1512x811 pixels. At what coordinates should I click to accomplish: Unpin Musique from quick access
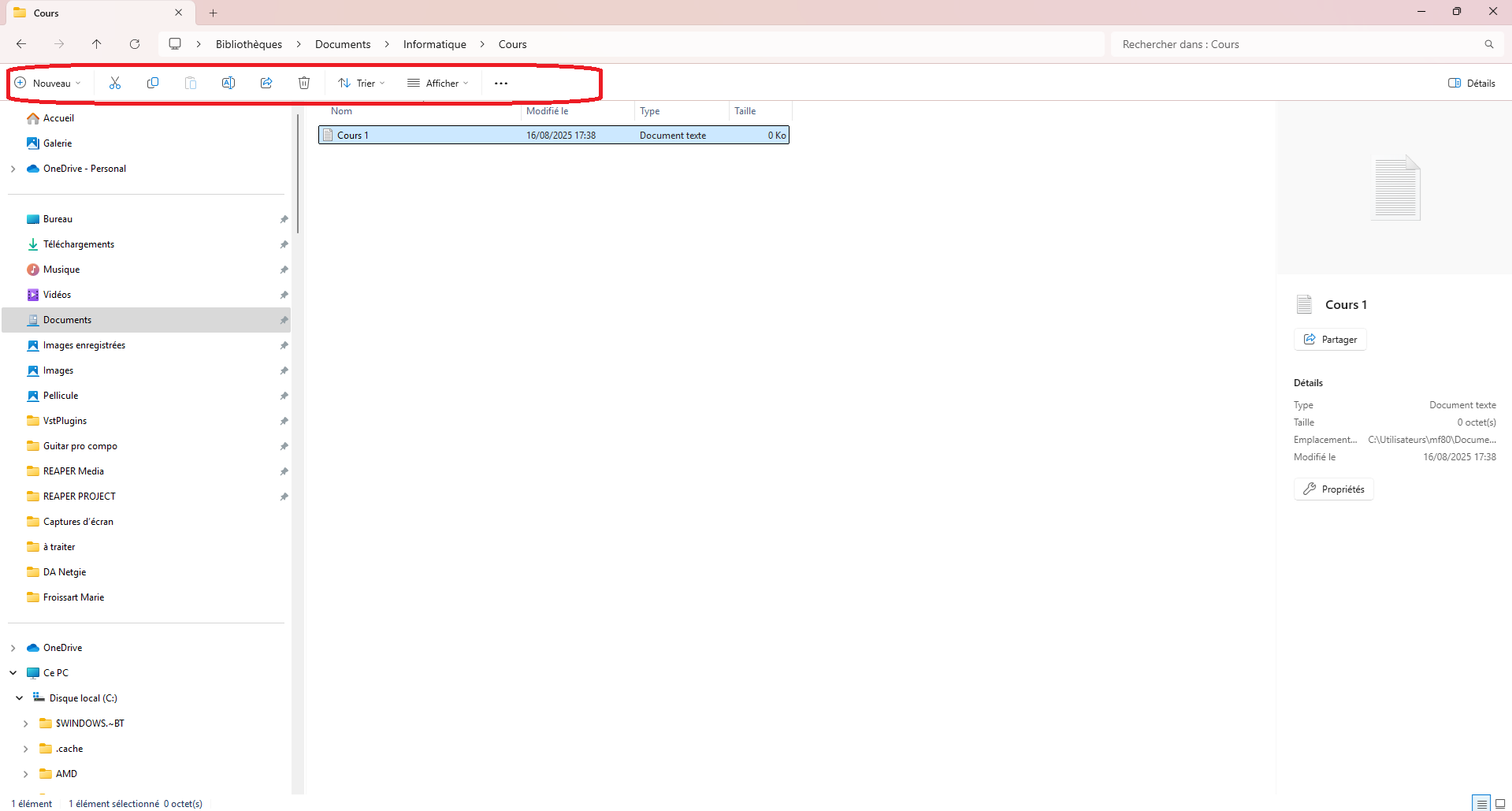(284, 270)
